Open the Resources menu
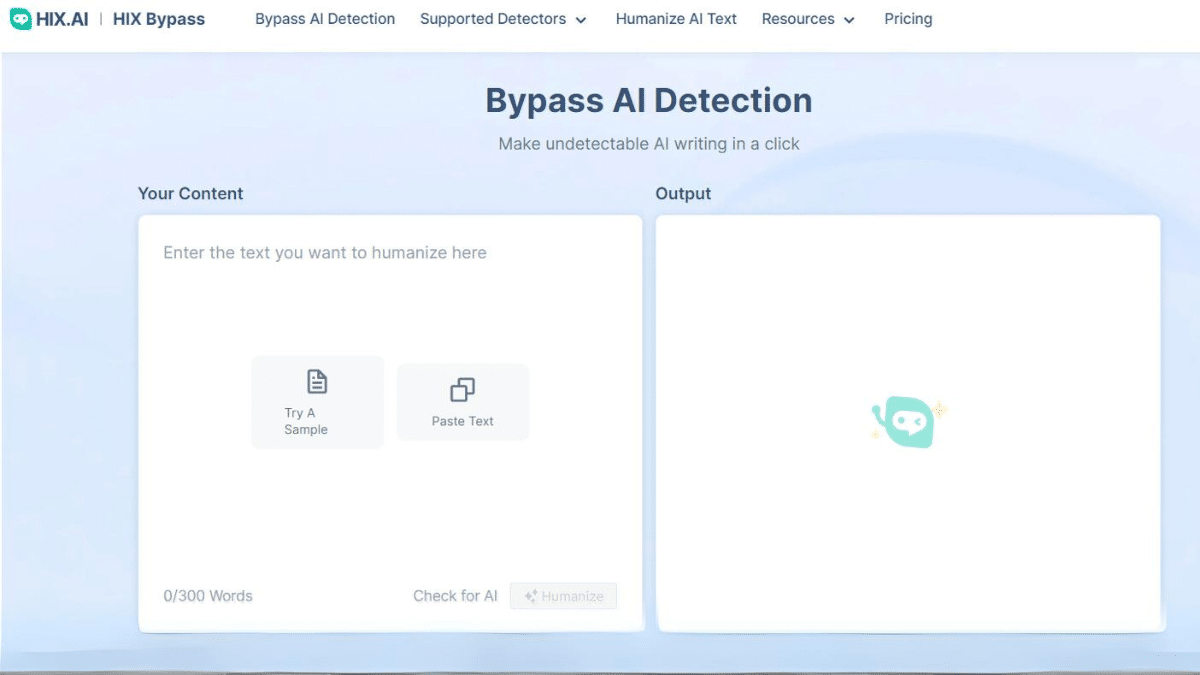 (x=798, y=19)
